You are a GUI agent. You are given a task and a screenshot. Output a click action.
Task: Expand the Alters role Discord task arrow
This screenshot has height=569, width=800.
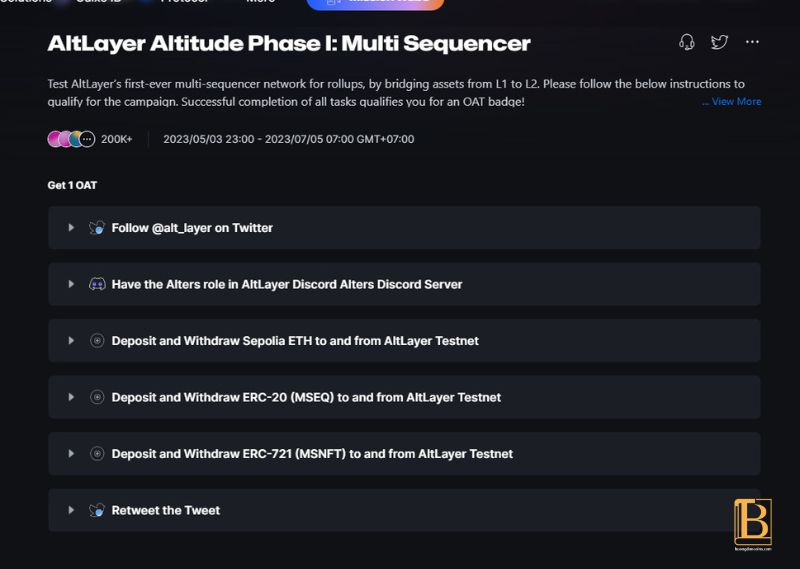tap(71, 284)
